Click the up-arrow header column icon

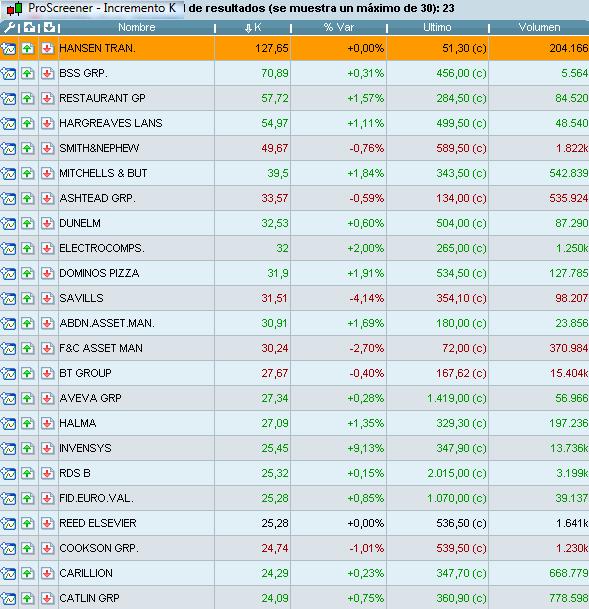click(29, 27)
